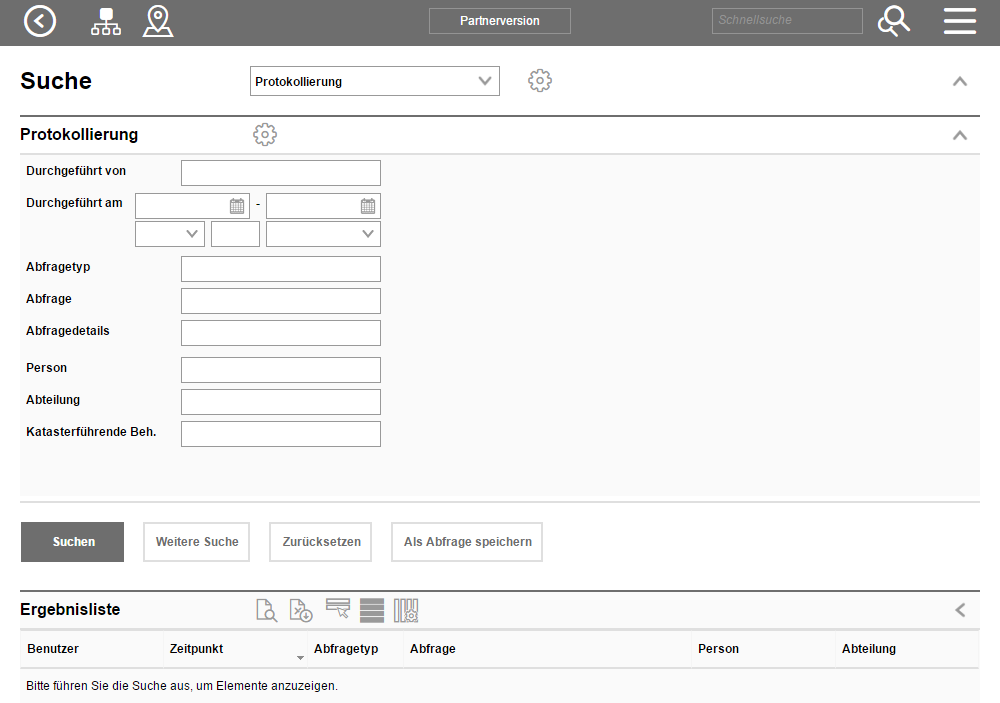Open the hamburger main menu
The height and width of the screenshot is (703, 1000).
(x=959, y=21)
